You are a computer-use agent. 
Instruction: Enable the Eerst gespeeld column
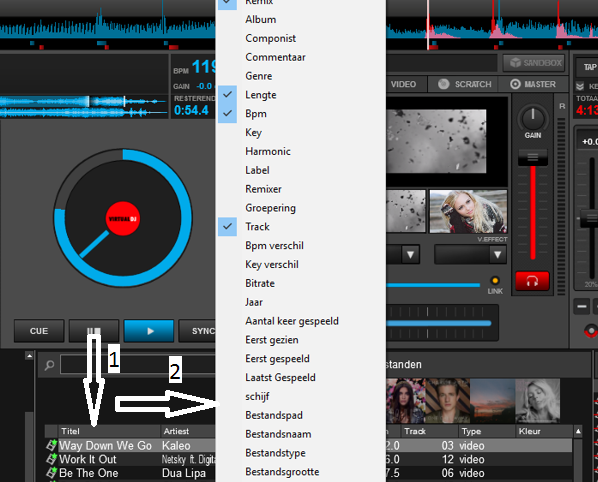[x=277, y=359]
